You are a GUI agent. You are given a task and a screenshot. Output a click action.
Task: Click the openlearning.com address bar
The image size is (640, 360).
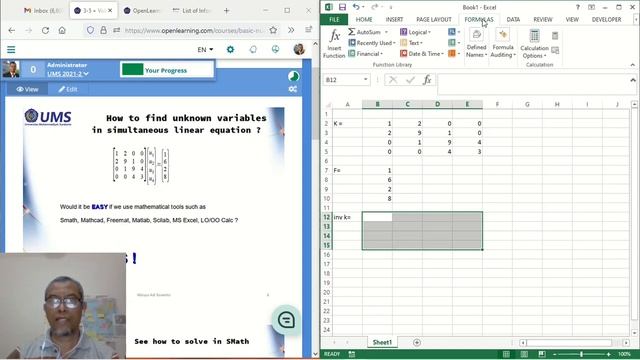coord(194,30)
